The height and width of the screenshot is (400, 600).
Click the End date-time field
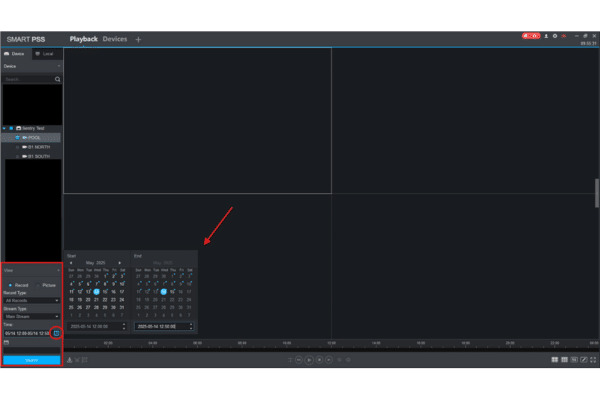click(x=161, y=327)
